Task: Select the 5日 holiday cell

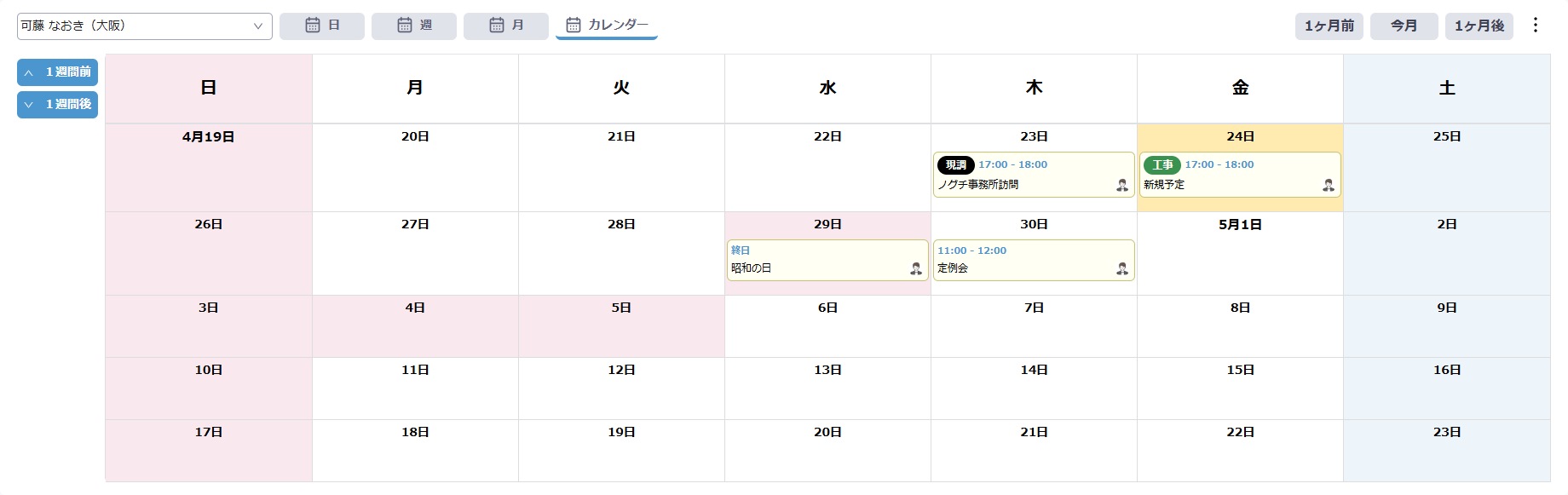Action: [x=621, y=326]
